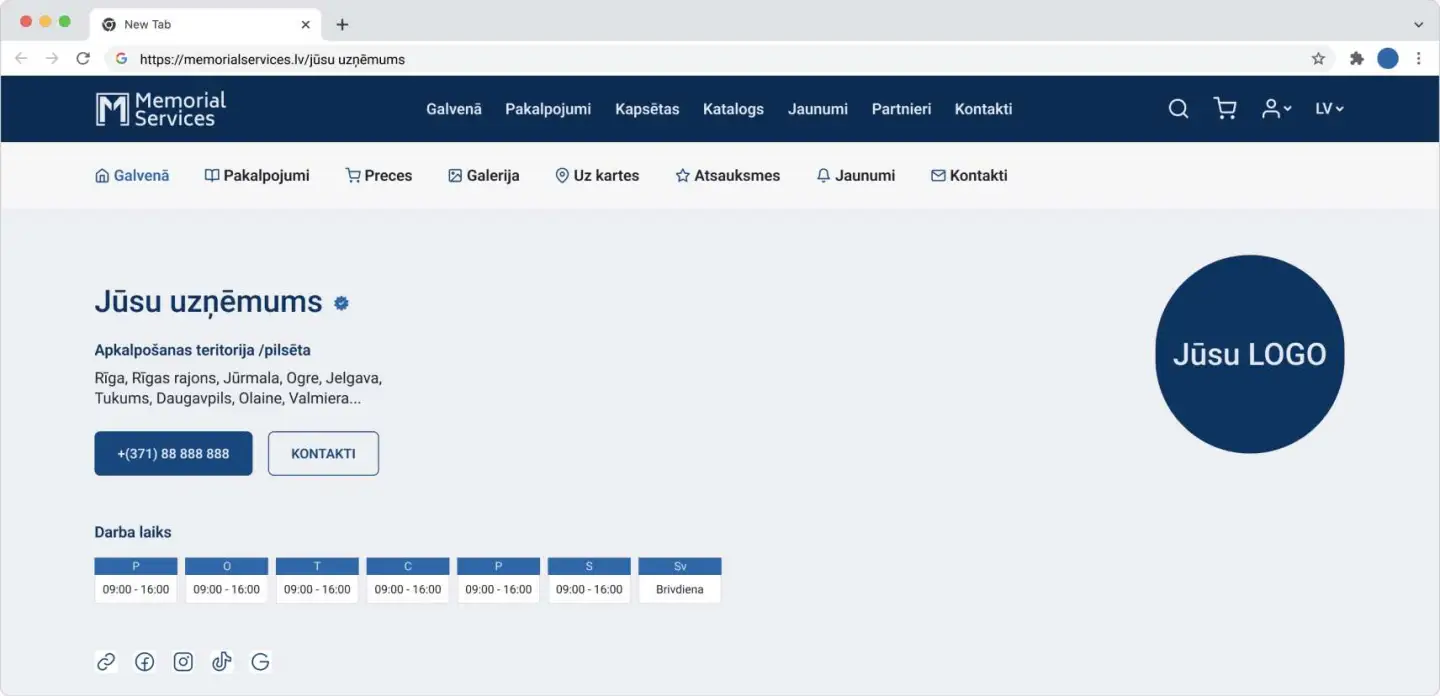Open the LV language dropdown

[1329, 109]
